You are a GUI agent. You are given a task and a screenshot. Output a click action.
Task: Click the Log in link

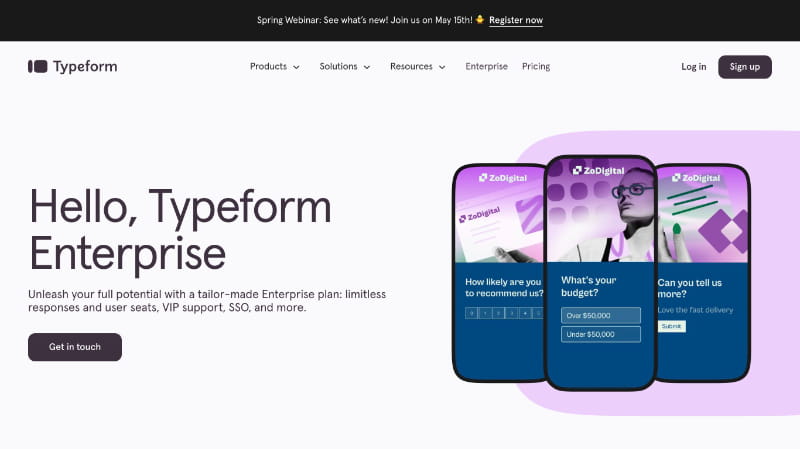pos(693,67)
